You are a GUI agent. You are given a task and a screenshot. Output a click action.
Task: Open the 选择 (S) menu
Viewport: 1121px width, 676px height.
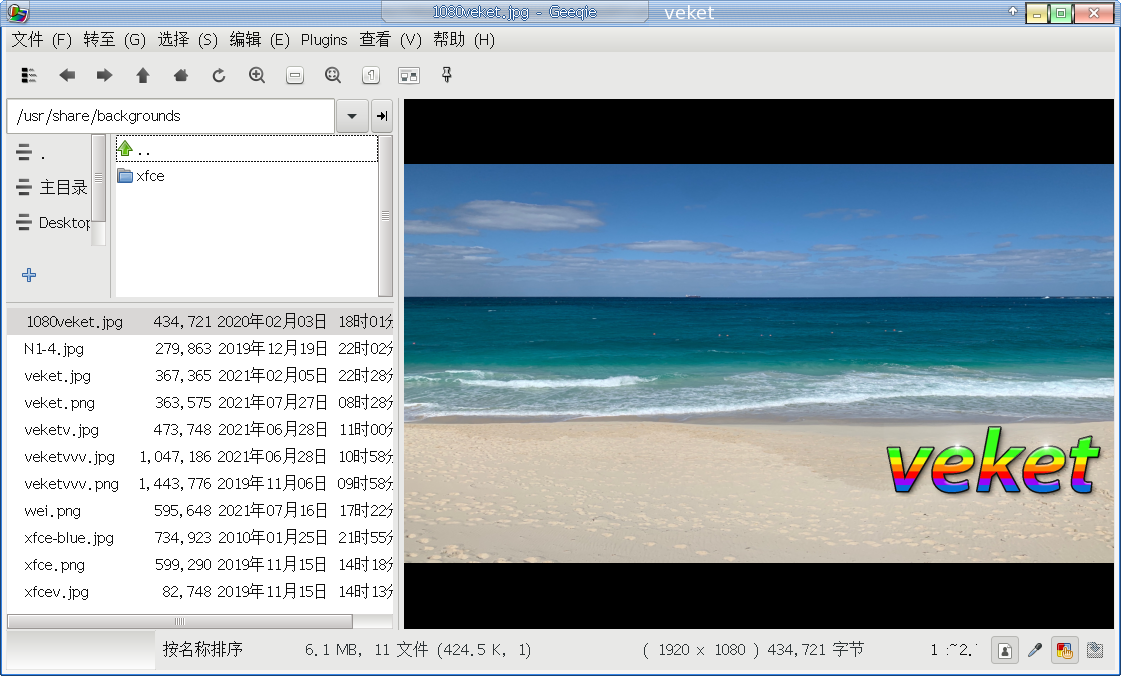pos(187,40)
